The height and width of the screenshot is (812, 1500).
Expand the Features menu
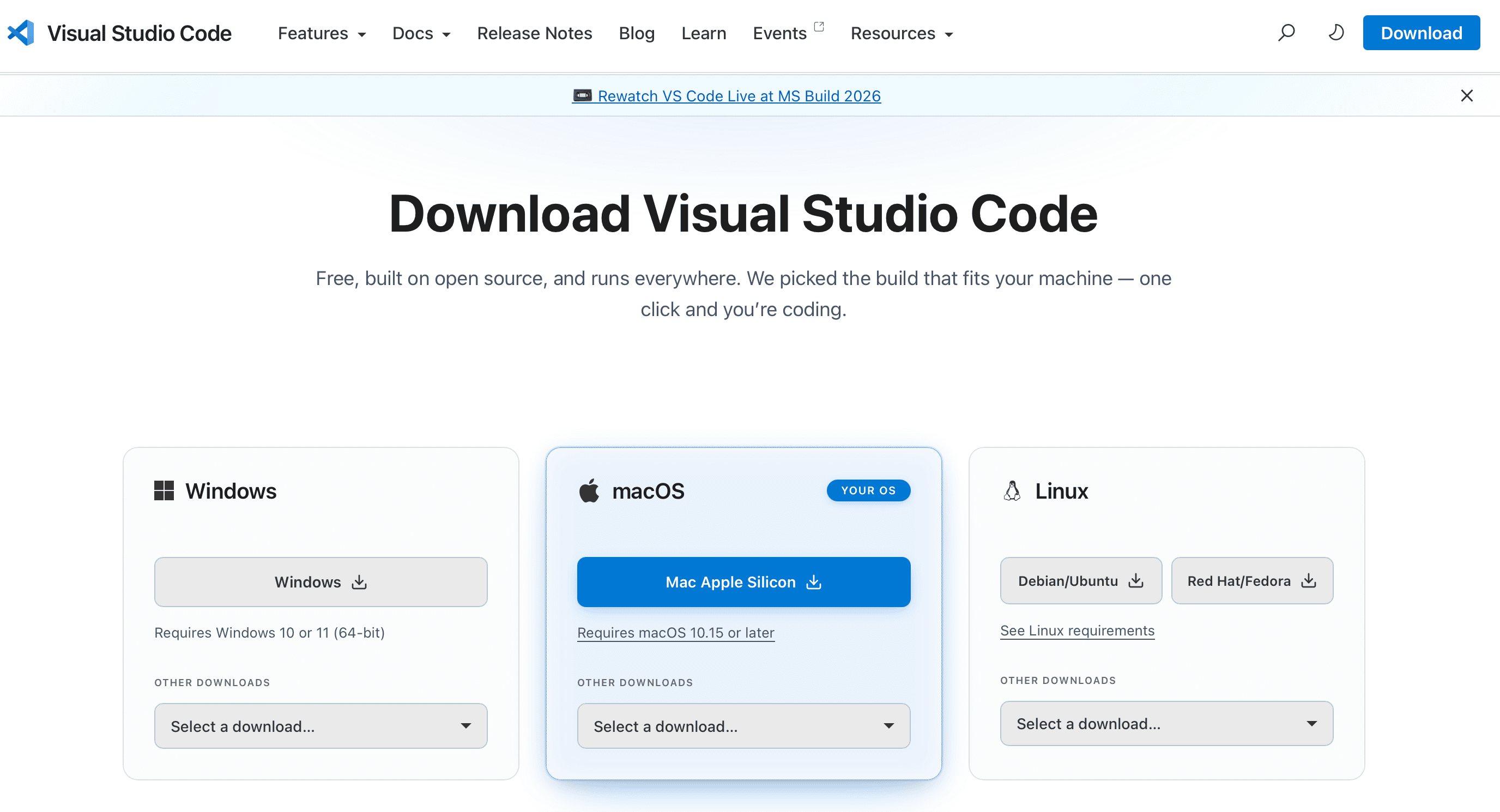(x=322, y=33)
